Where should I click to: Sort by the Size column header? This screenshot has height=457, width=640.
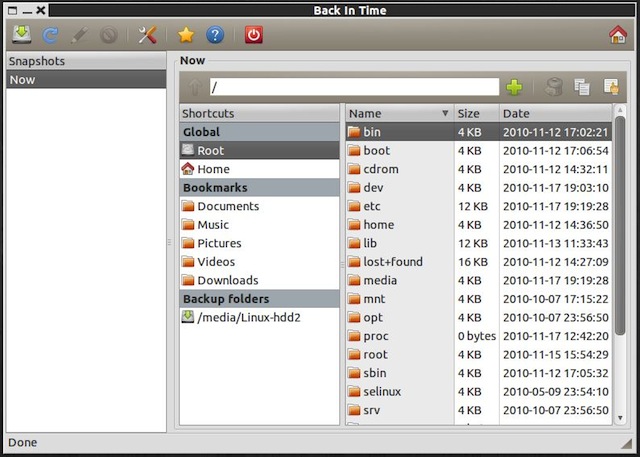[x=476, y=113]
